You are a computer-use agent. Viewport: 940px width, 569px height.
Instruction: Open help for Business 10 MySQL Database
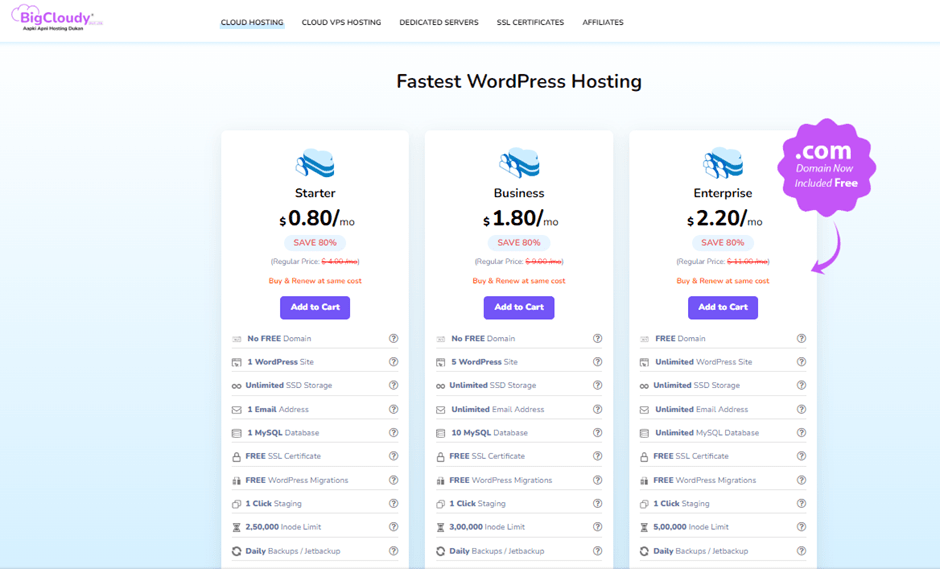[x=597, y=432]
